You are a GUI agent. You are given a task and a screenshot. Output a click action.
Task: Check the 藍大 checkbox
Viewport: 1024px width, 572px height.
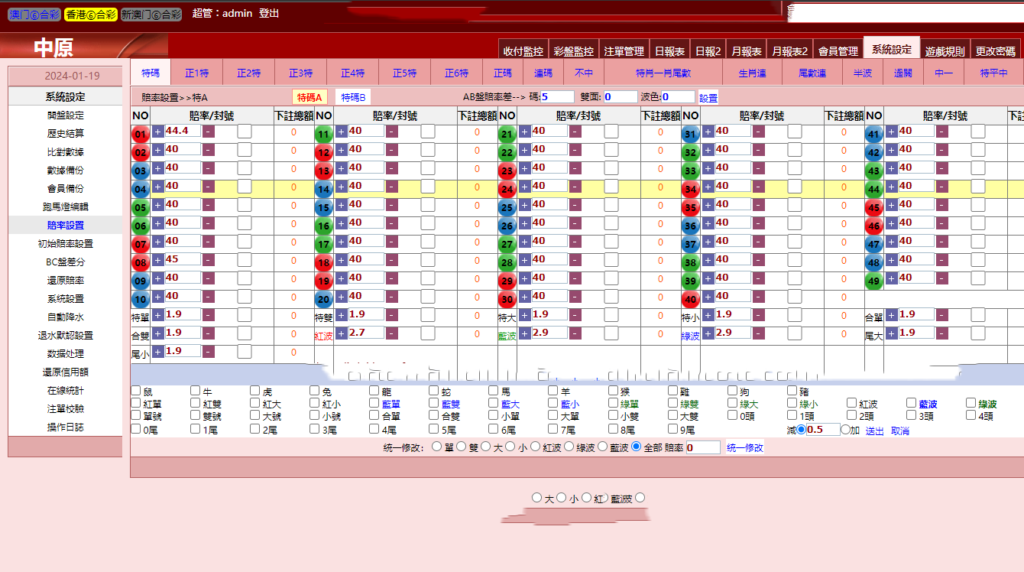pos(493,403)
